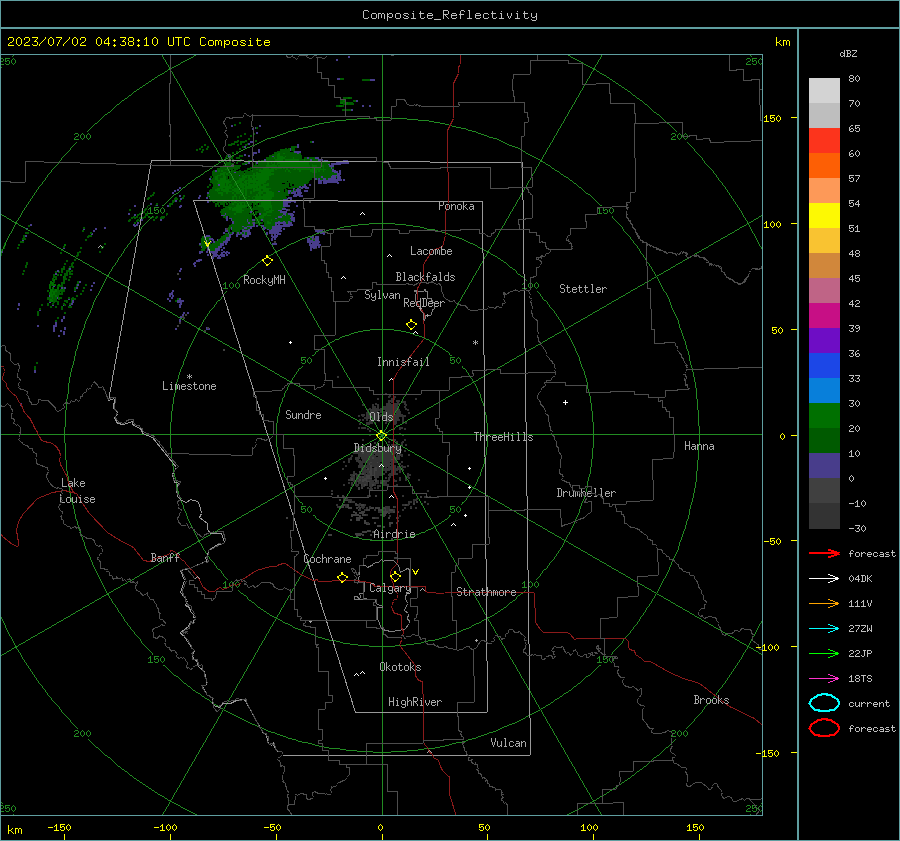Select the magenta 39-42 dBZ color swatch
Viewport: 900px width, 841px height.
pos(824,316)
